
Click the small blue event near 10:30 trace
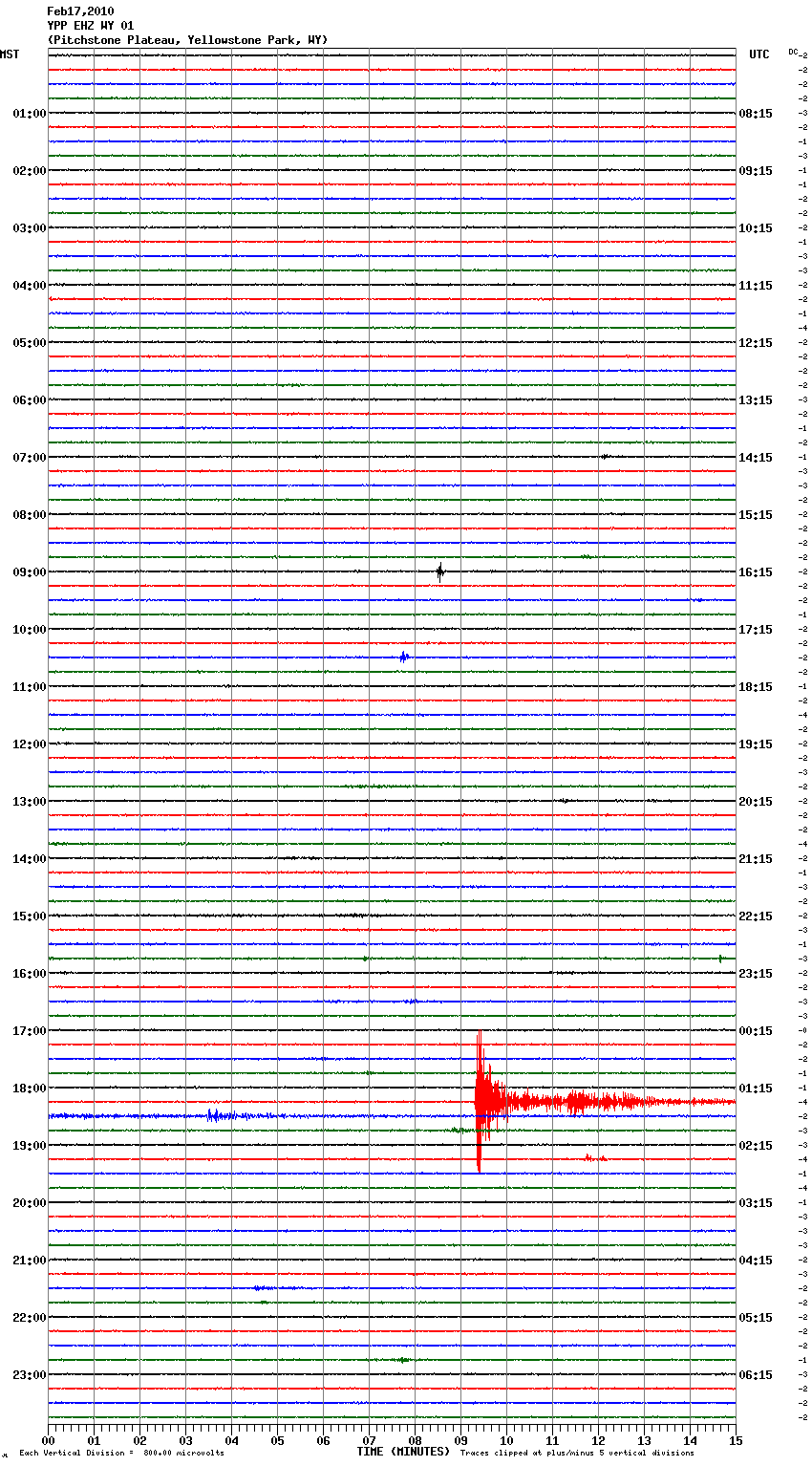[404, 657]
